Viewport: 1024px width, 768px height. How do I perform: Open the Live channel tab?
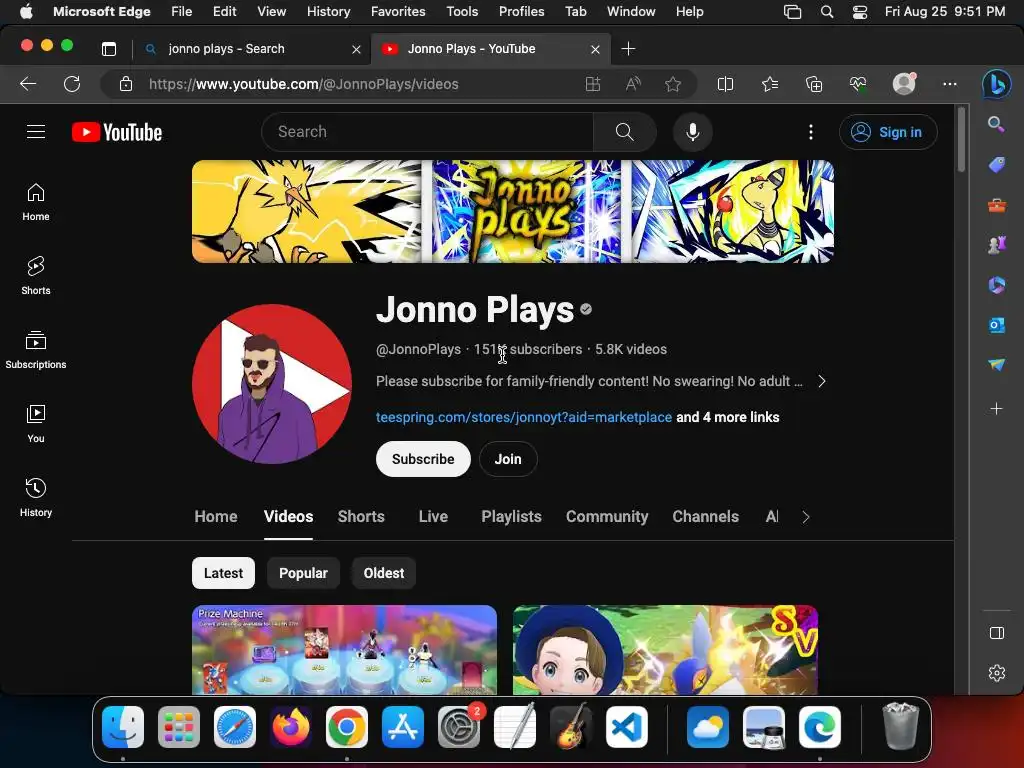click(433, 517)
